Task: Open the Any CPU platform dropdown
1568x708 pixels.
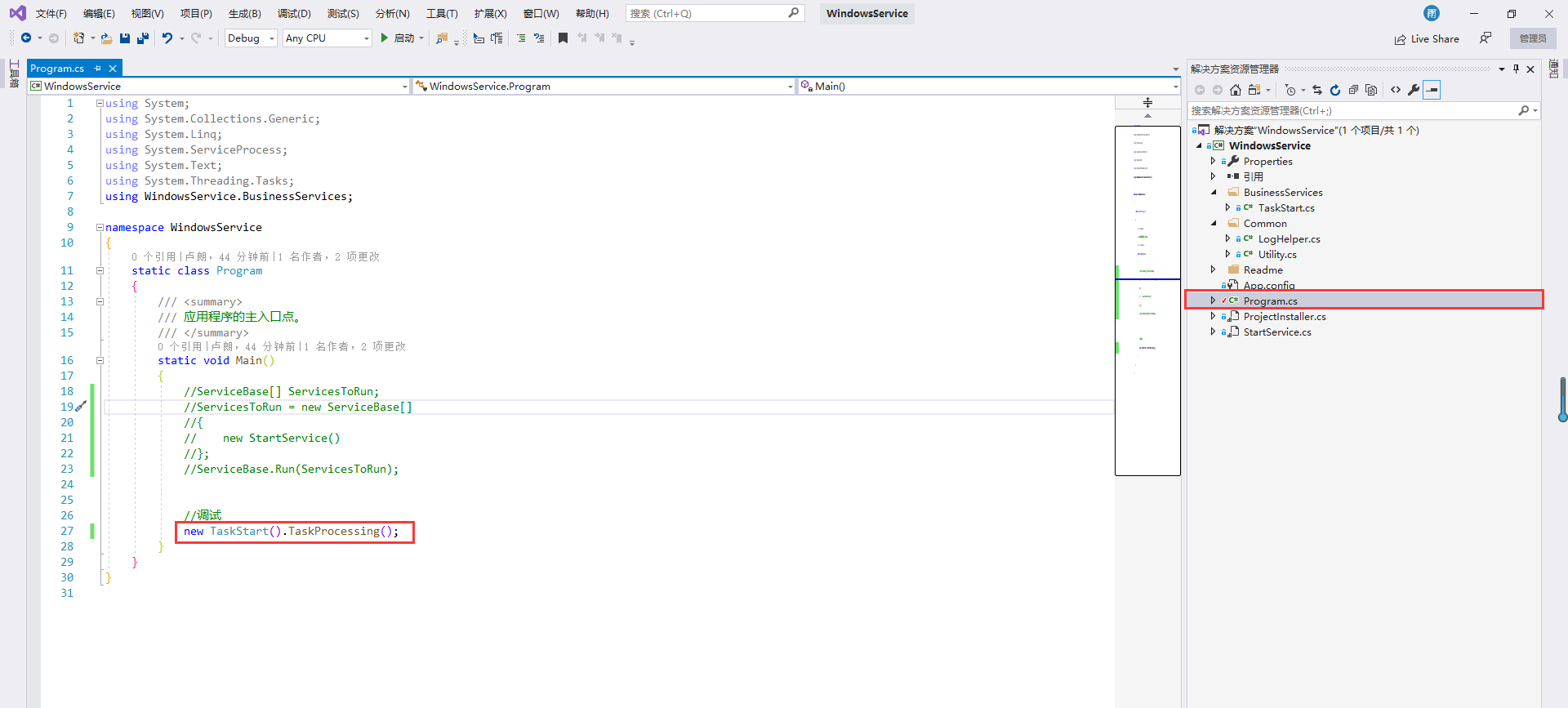Action: tap(327, 38)
